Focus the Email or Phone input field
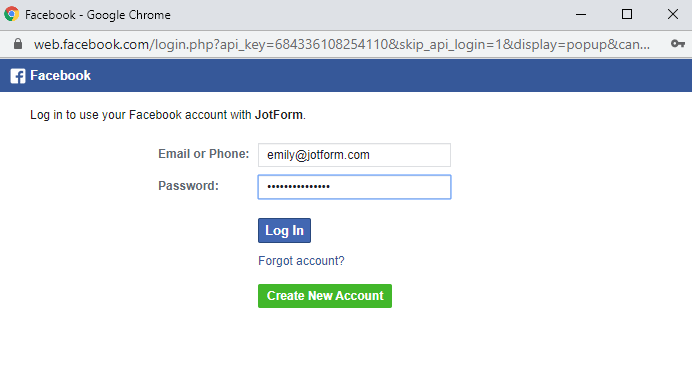Viewport: 692px width, 373px height. 354,155
